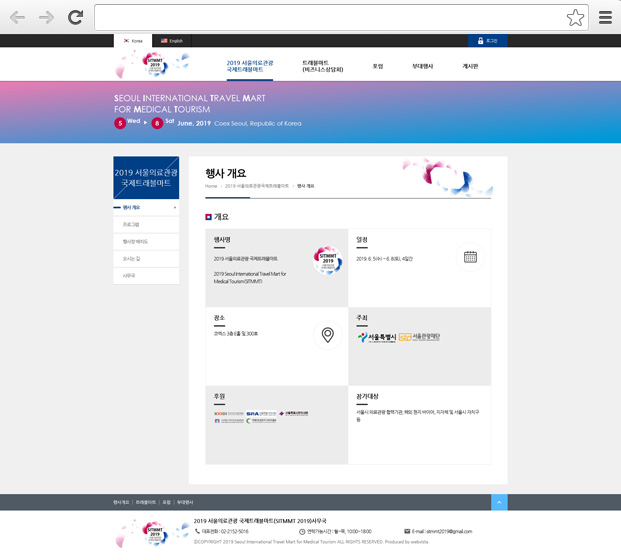
Task: Open the '부대행사' top menu item
Action: point(422,66)
